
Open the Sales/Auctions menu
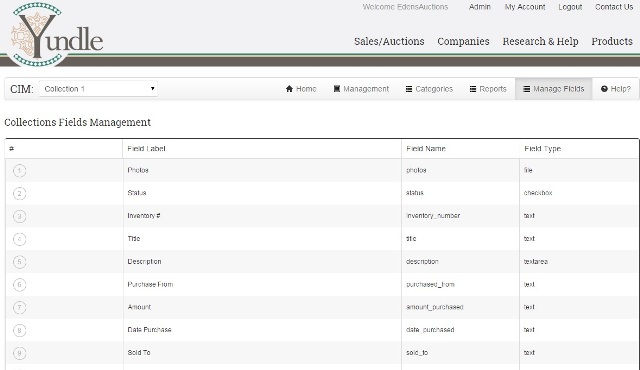point(389,41)
